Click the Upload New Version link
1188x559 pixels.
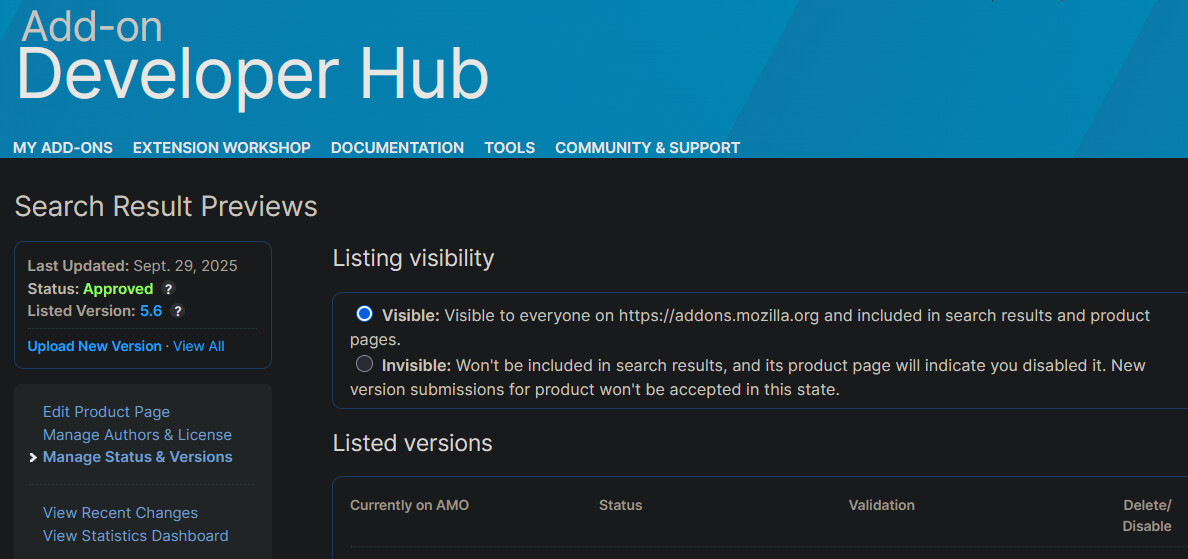click(95, 346)
